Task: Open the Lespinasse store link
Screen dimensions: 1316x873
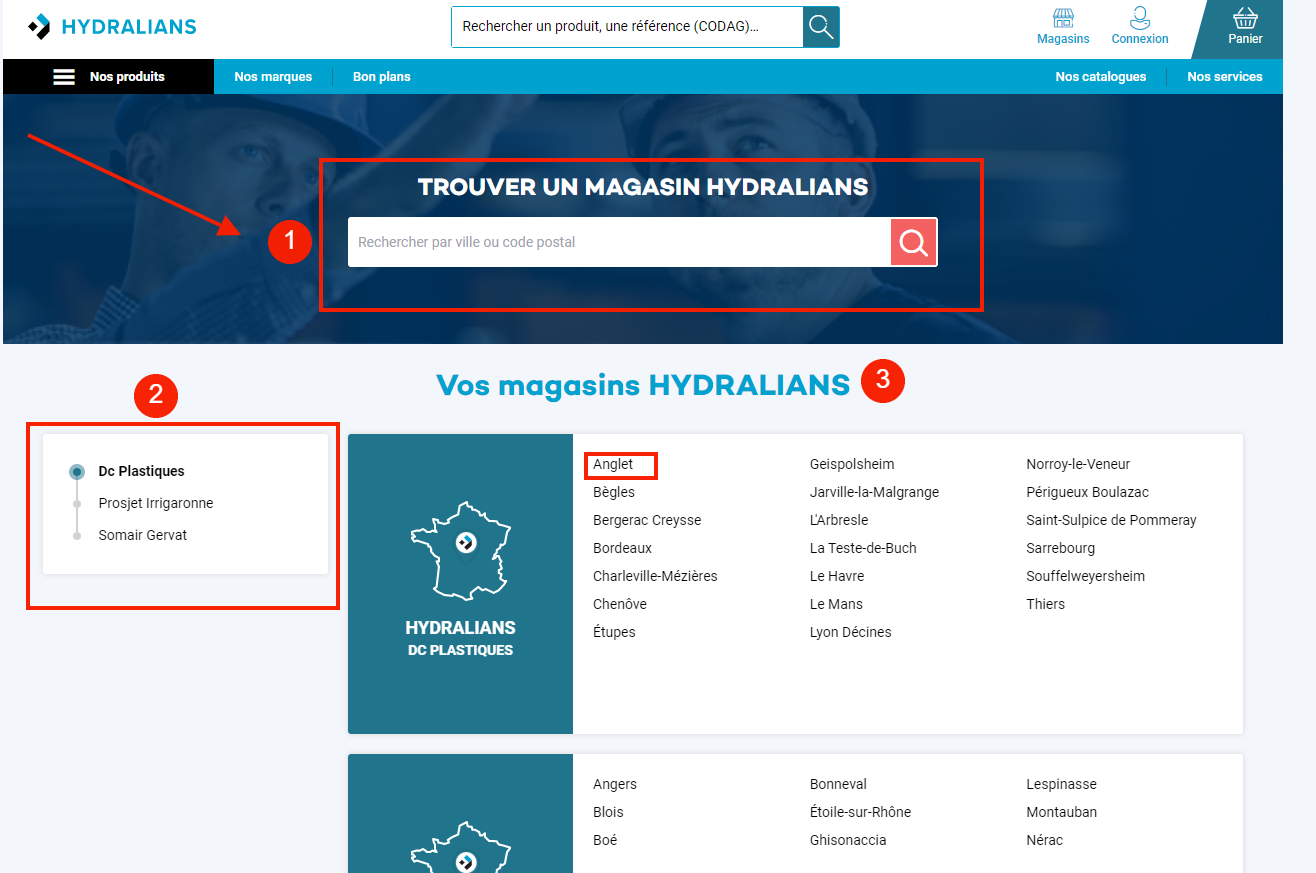Action: 1061,784
